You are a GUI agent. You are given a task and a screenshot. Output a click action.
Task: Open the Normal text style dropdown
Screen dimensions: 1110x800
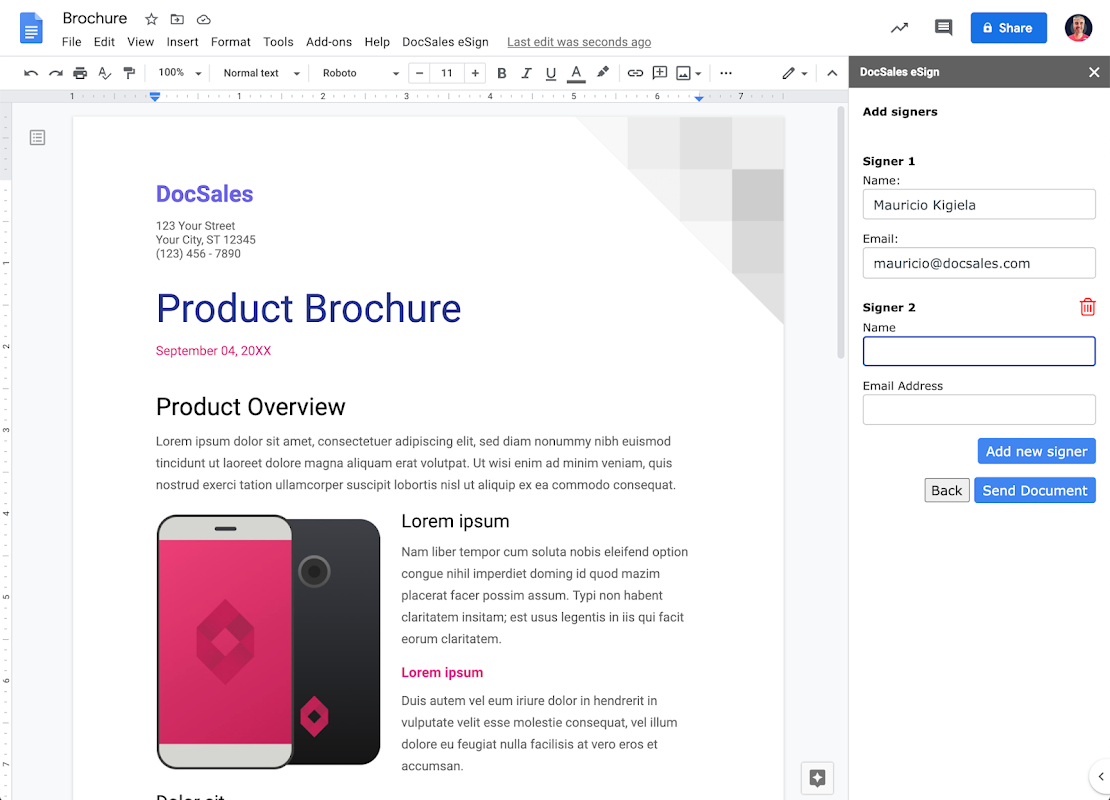pos(261,73)
